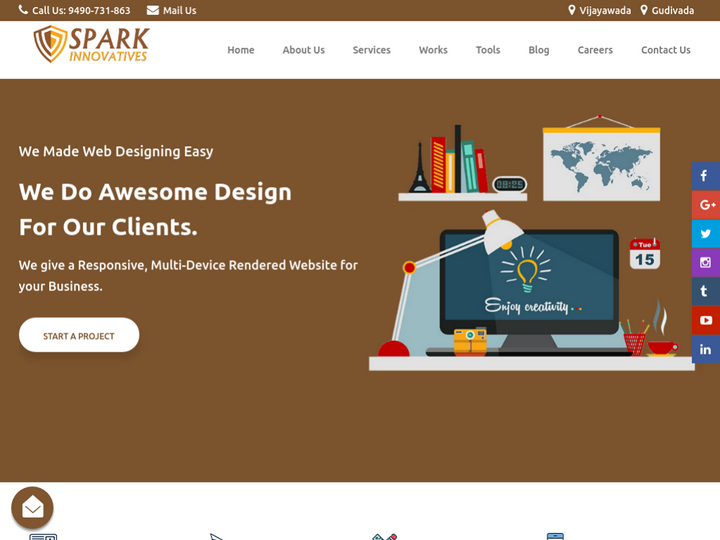
Task: Select Services in the navigation bar
Action: click(x=371, y=50)
